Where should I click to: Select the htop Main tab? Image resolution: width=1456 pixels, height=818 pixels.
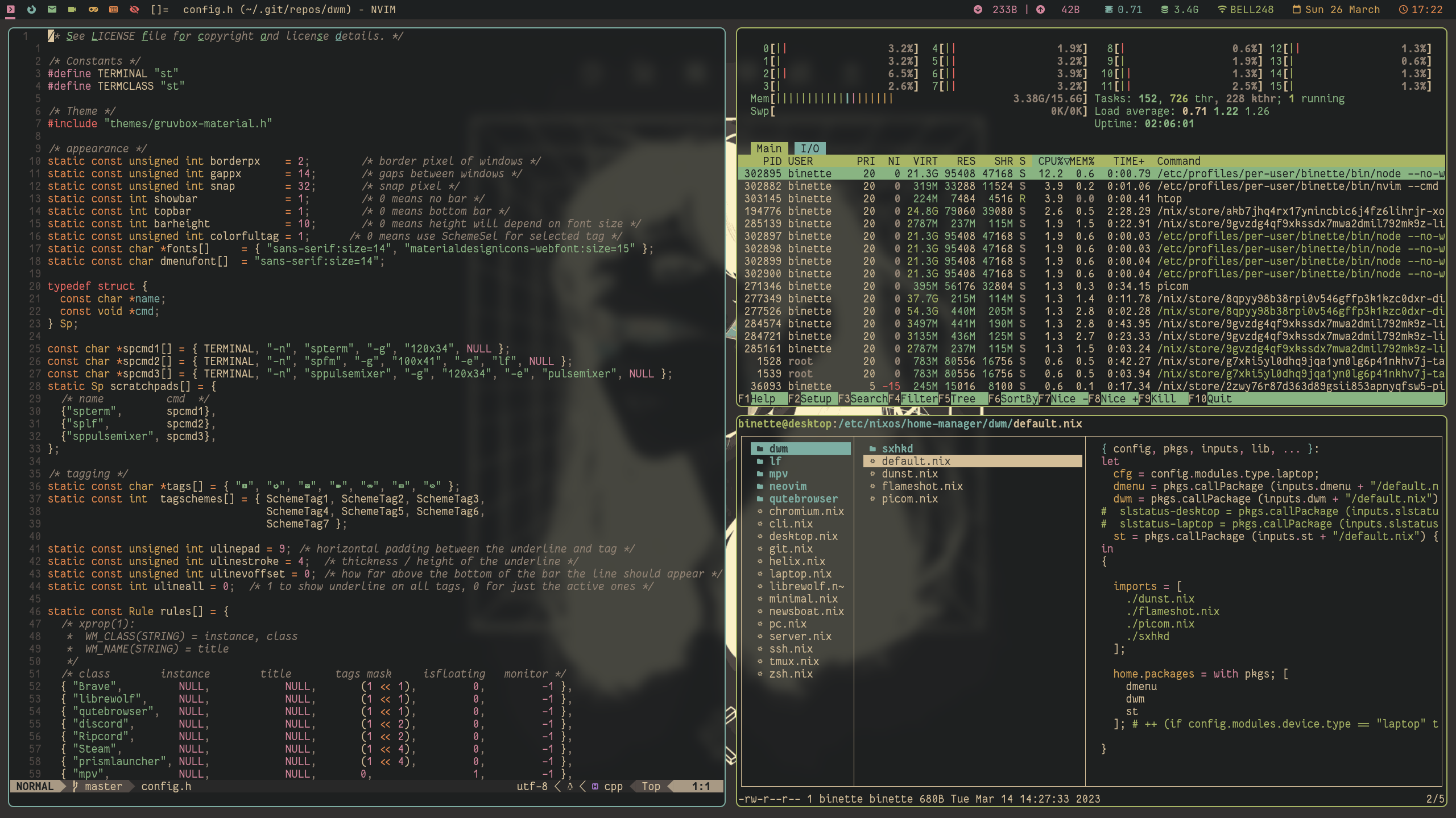pyautogui.click(x=769, y=149)
